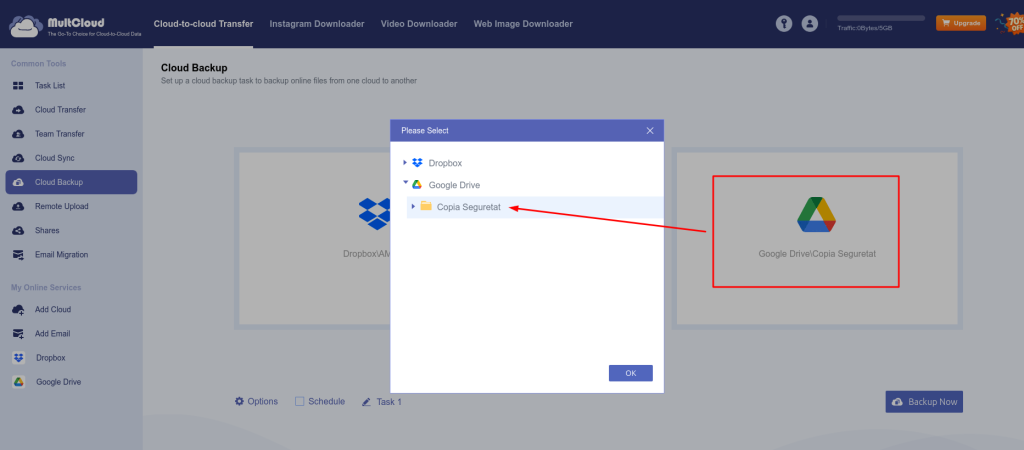Click Add Cloud in My Online Services
Screen dimensions: 1024x450
coord(52,310)
